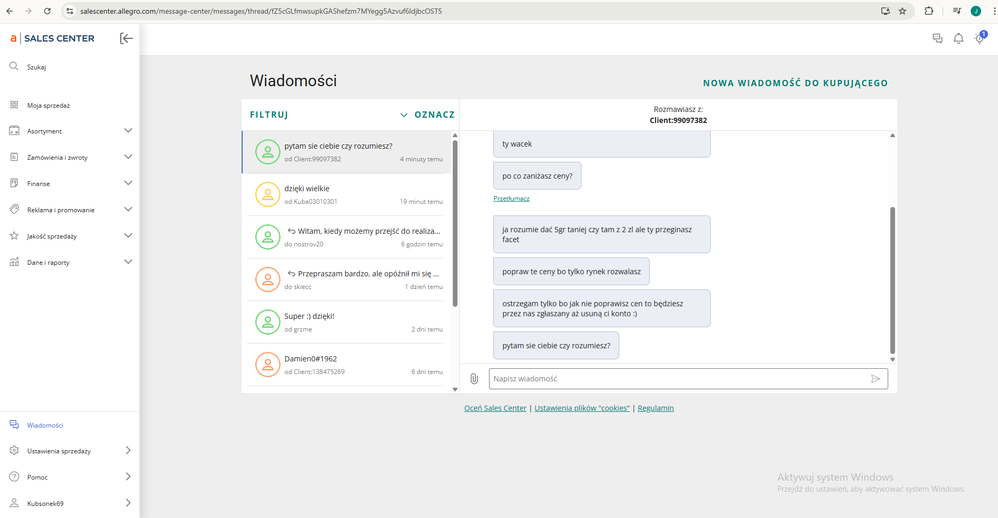998x518 pixels.
Task: Open the OZNACZ dropdown
Action: (427, 115)
